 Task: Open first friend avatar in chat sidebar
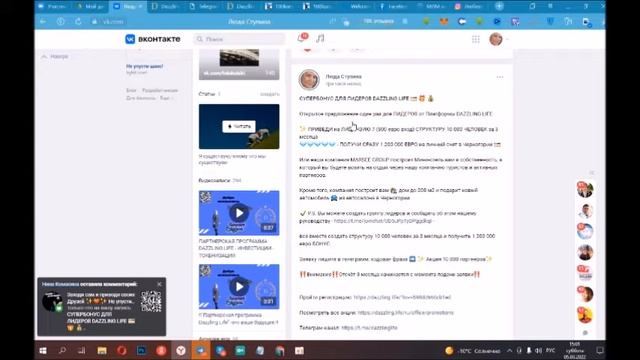[585, 189]
